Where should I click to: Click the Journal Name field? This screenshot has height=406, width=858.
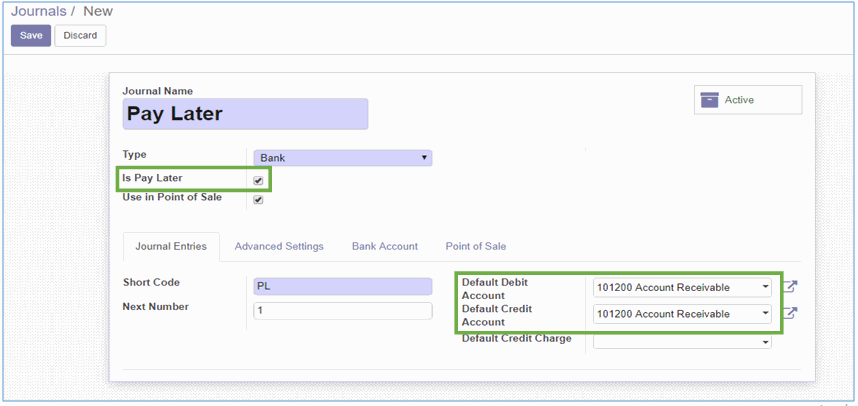click(245, 114)
